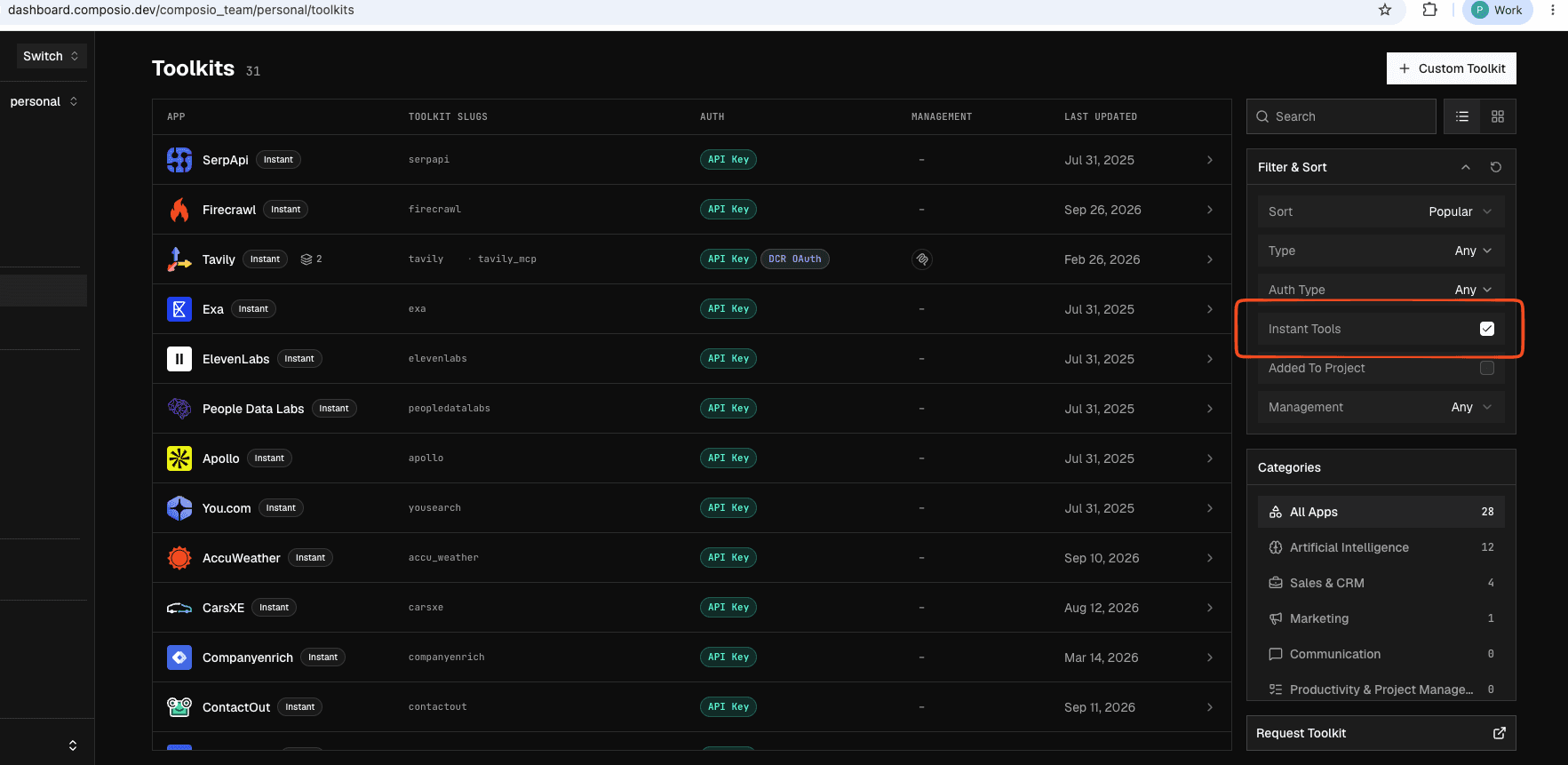Screen dimensions: 1568x765
Task: Open the Sort dropdown set to Popular
Action: point(1381,211)
